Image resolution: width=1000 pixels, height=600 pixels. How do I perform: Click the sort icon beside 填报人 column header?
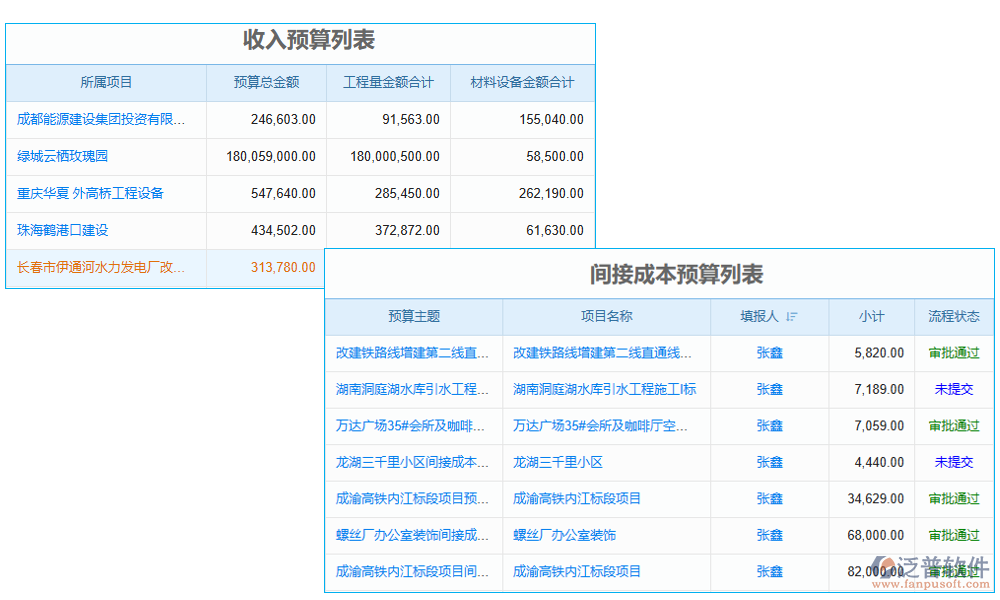[x=790, y=316]
